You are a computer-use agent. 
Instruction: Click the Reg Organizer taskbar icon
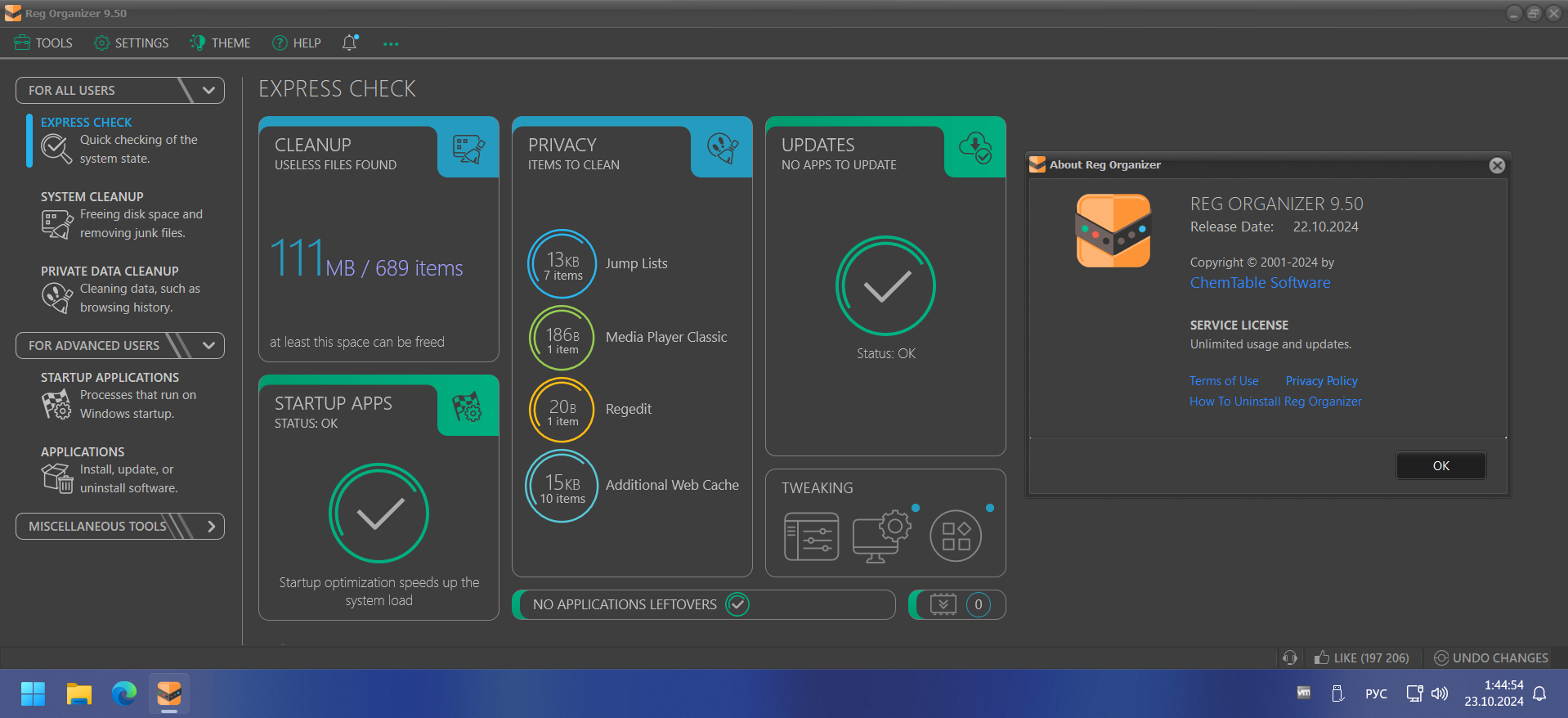tap(169, 694)
